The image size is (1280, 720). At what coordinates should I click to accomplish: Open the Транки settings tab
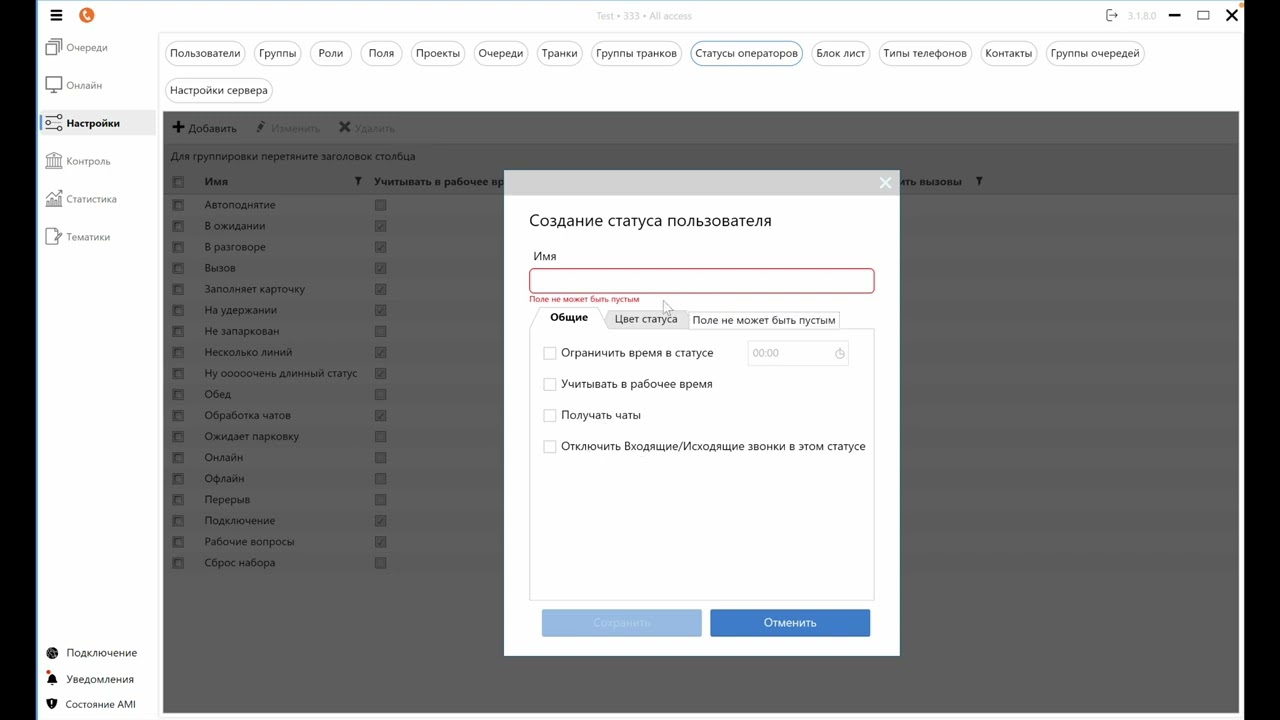coord(559,53)
